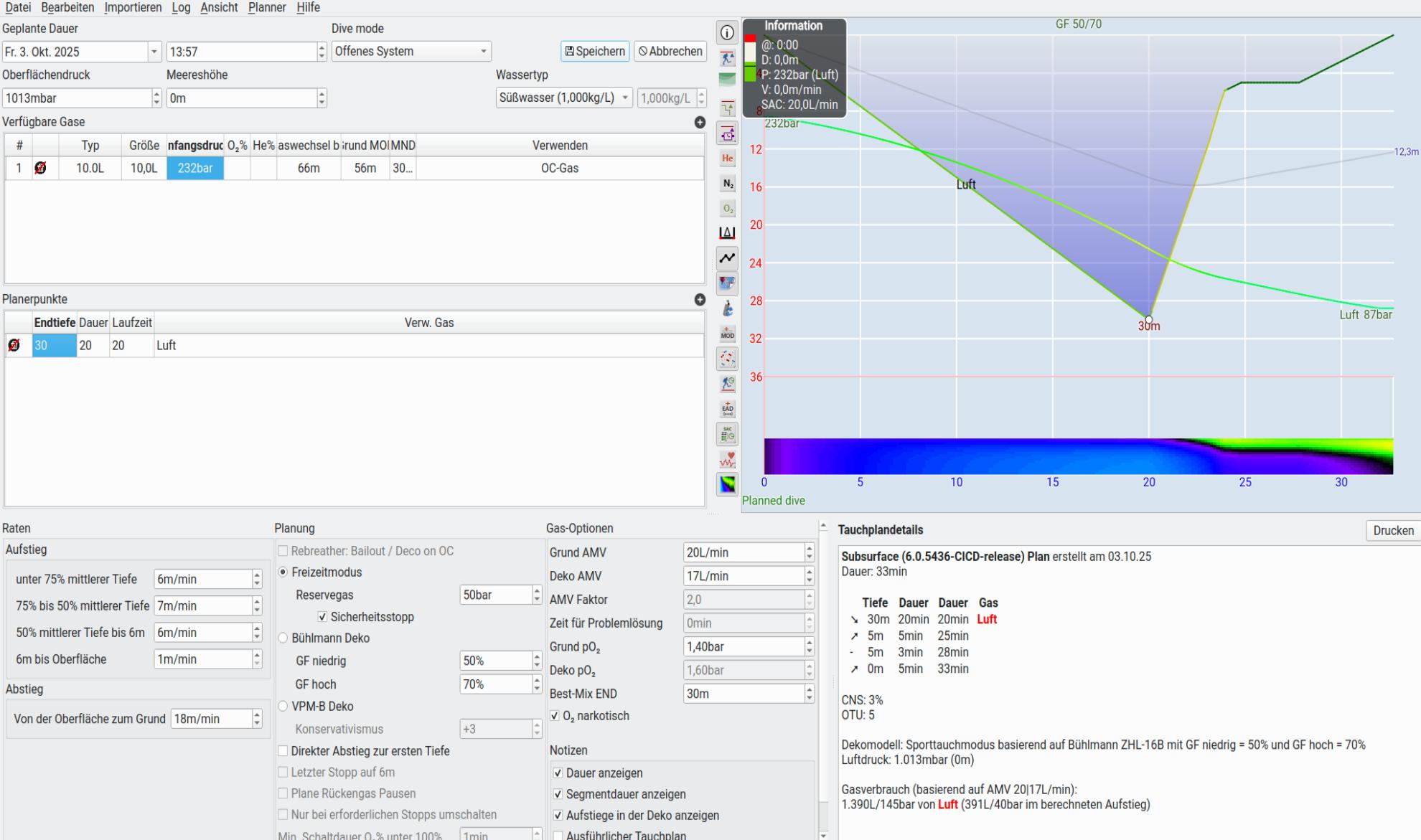This screenshot has width=1421, height=840.
Task: Toggle the MOD display icon
Action: [727, 334]
